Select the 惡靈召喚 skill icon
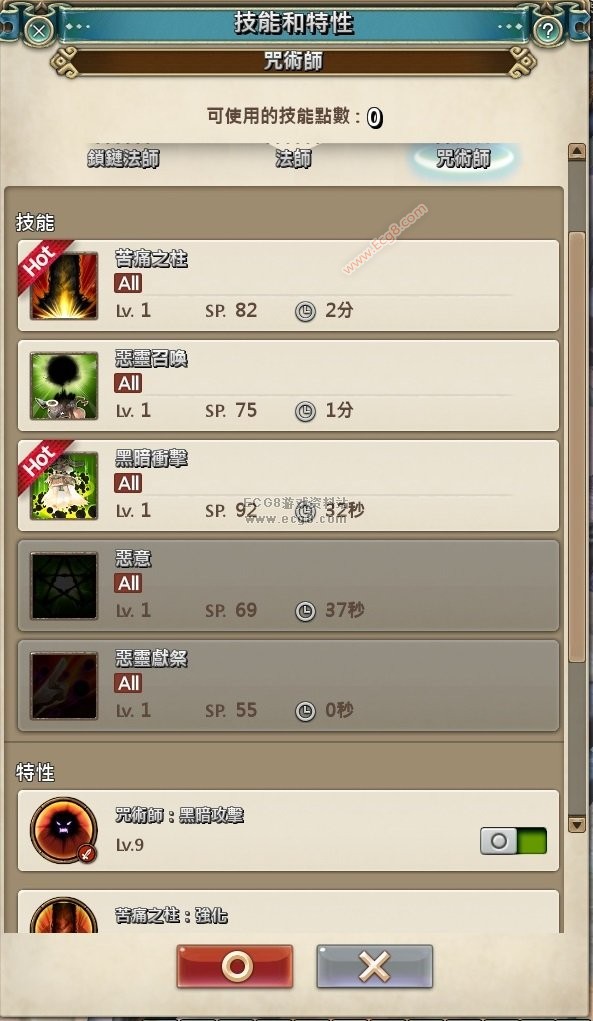593x1021 pixels. (64, 385)
